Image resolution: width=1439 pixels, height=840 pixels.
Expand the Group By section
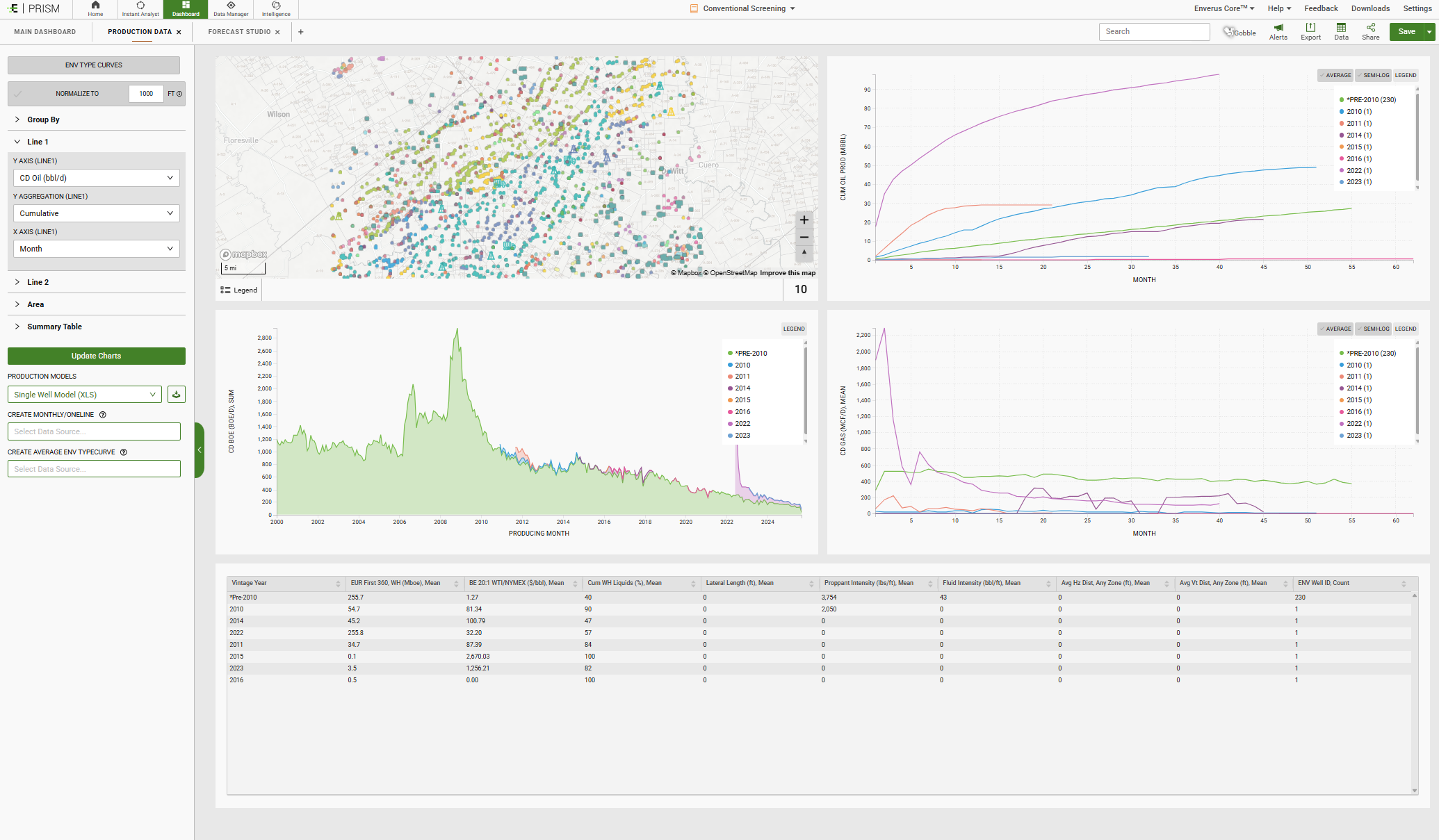[x=43, y=120]
